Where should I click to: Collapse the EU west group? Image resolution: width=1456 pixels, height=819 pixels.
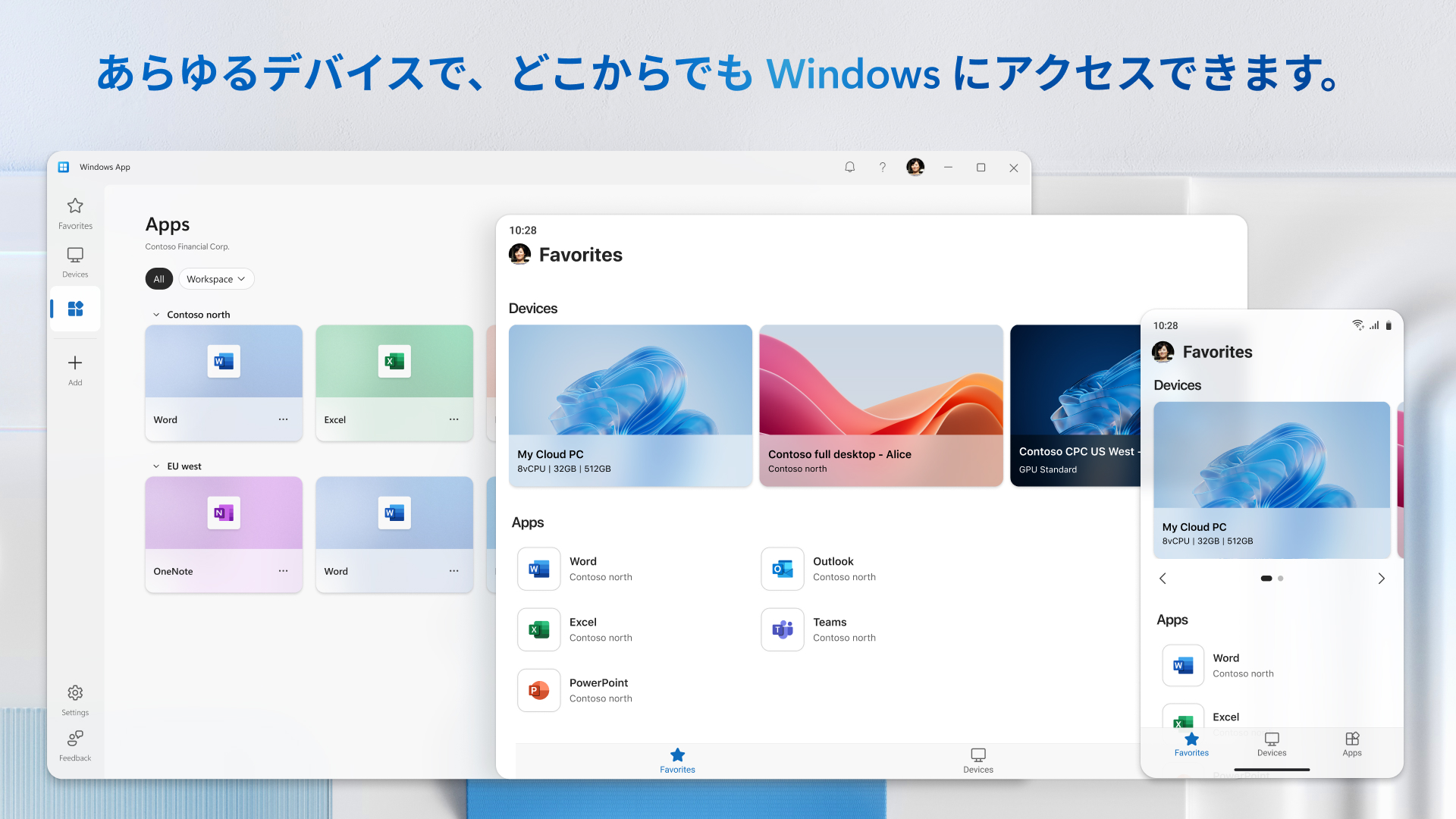tap(156, 466)
